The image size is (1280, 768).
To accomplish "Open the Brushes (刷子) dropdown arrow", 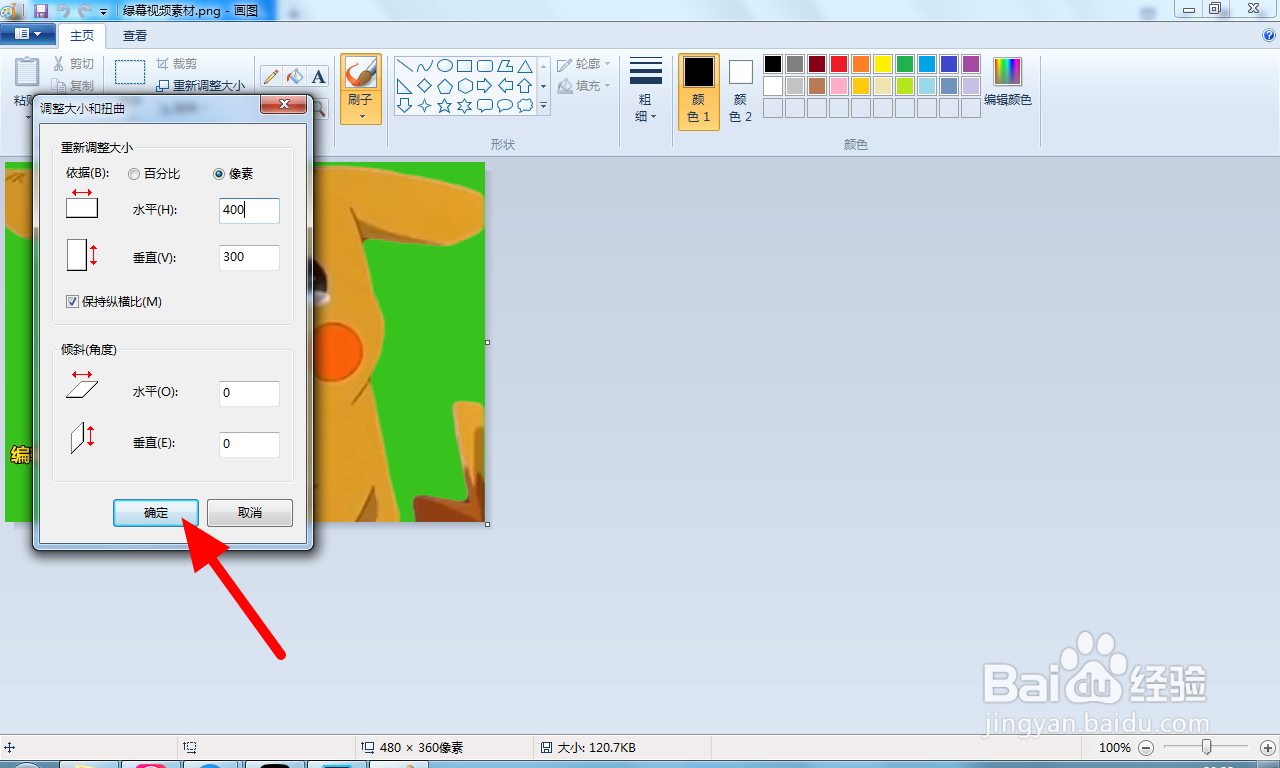I will click(x=360, y=116).
